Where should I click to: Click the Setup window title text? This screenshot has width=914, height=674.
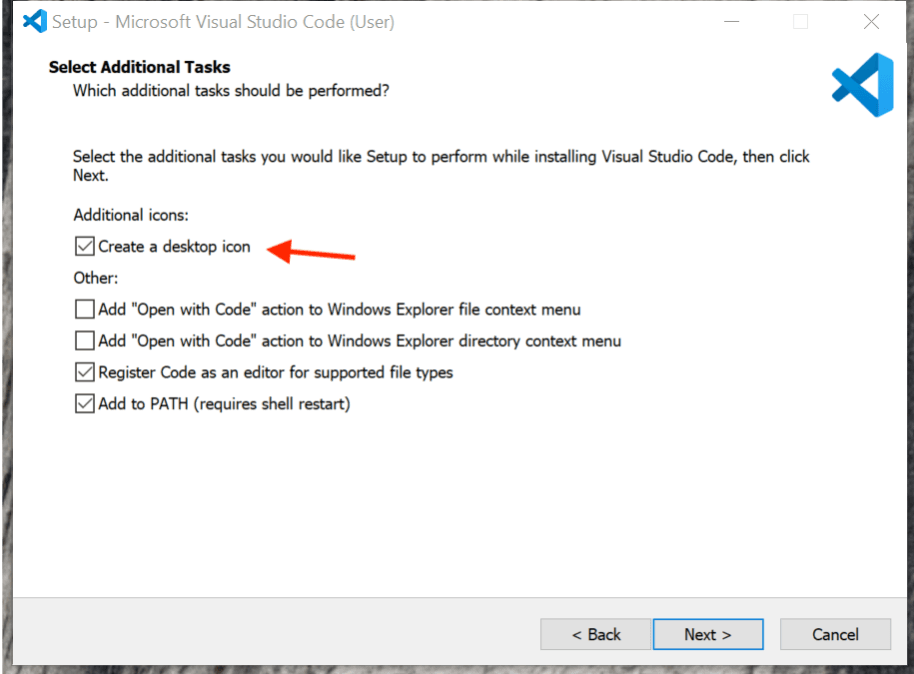tap(223, 21)
